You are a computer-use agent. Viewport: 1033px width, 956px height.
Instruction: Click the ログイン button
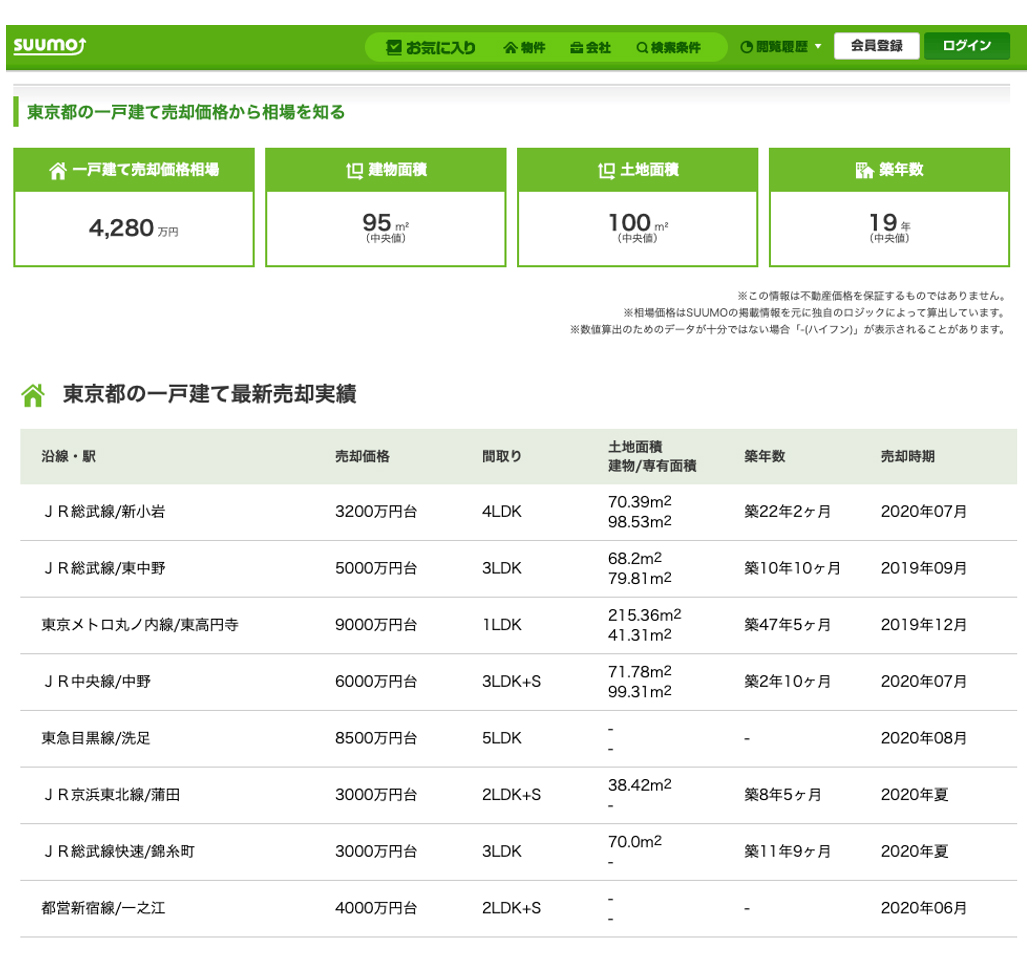pyautogui.click(x=966, y=45)
